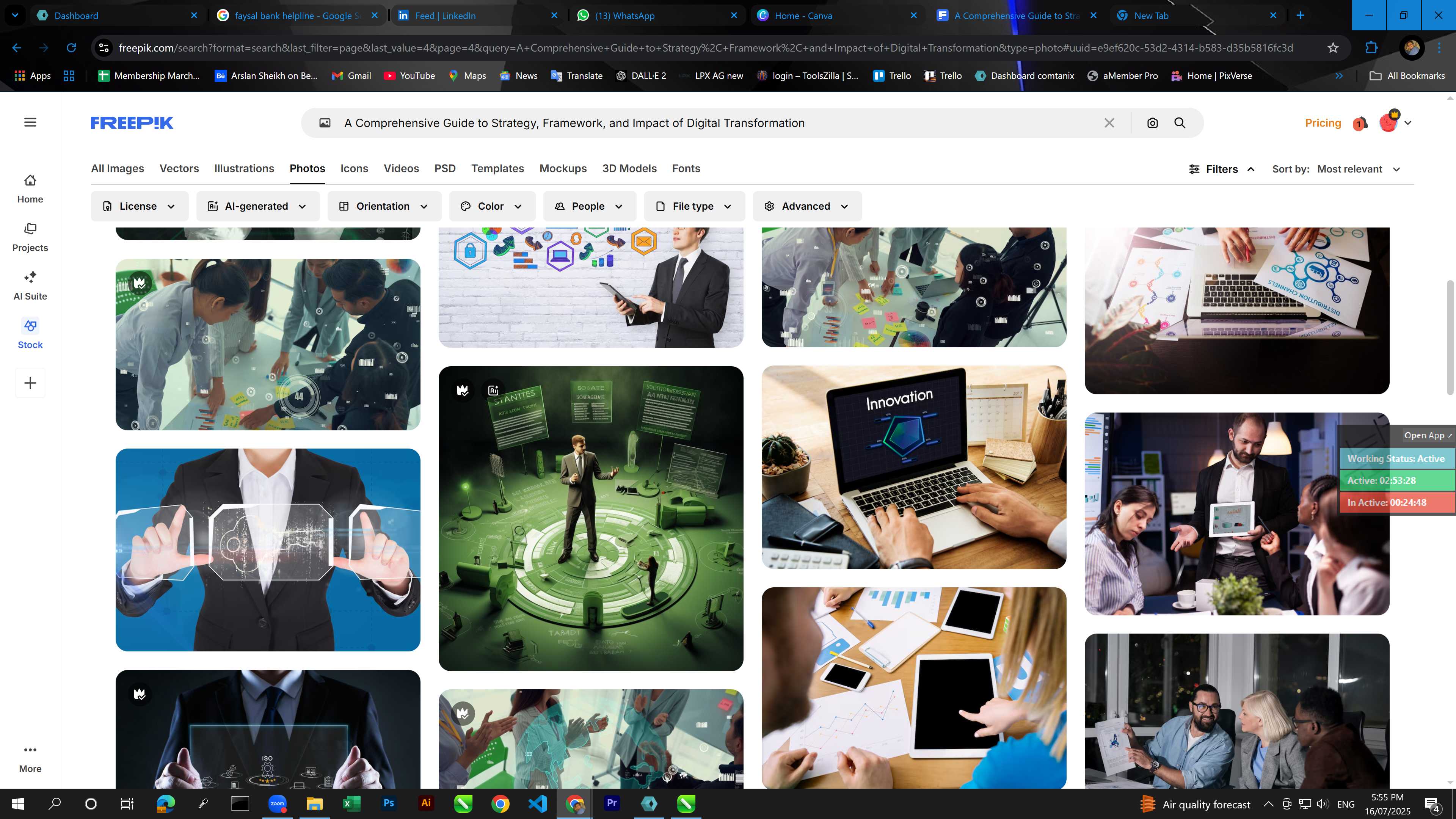Click the page vertical scrollbar

[1450, 338]
